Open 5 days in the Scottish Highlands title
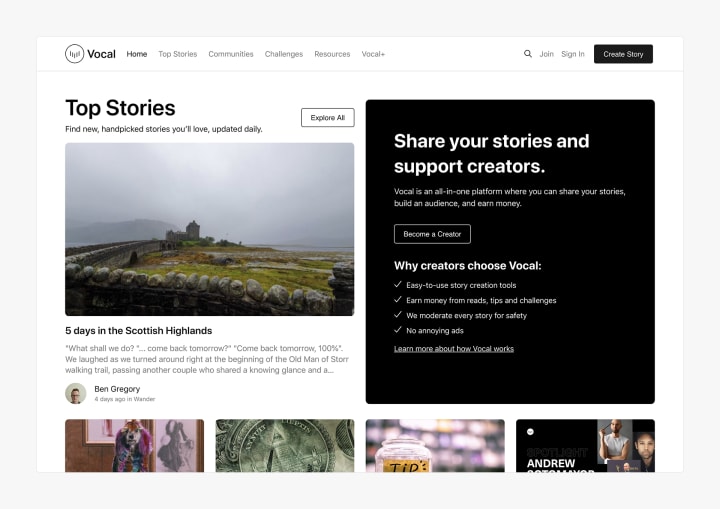 [139, 331]
